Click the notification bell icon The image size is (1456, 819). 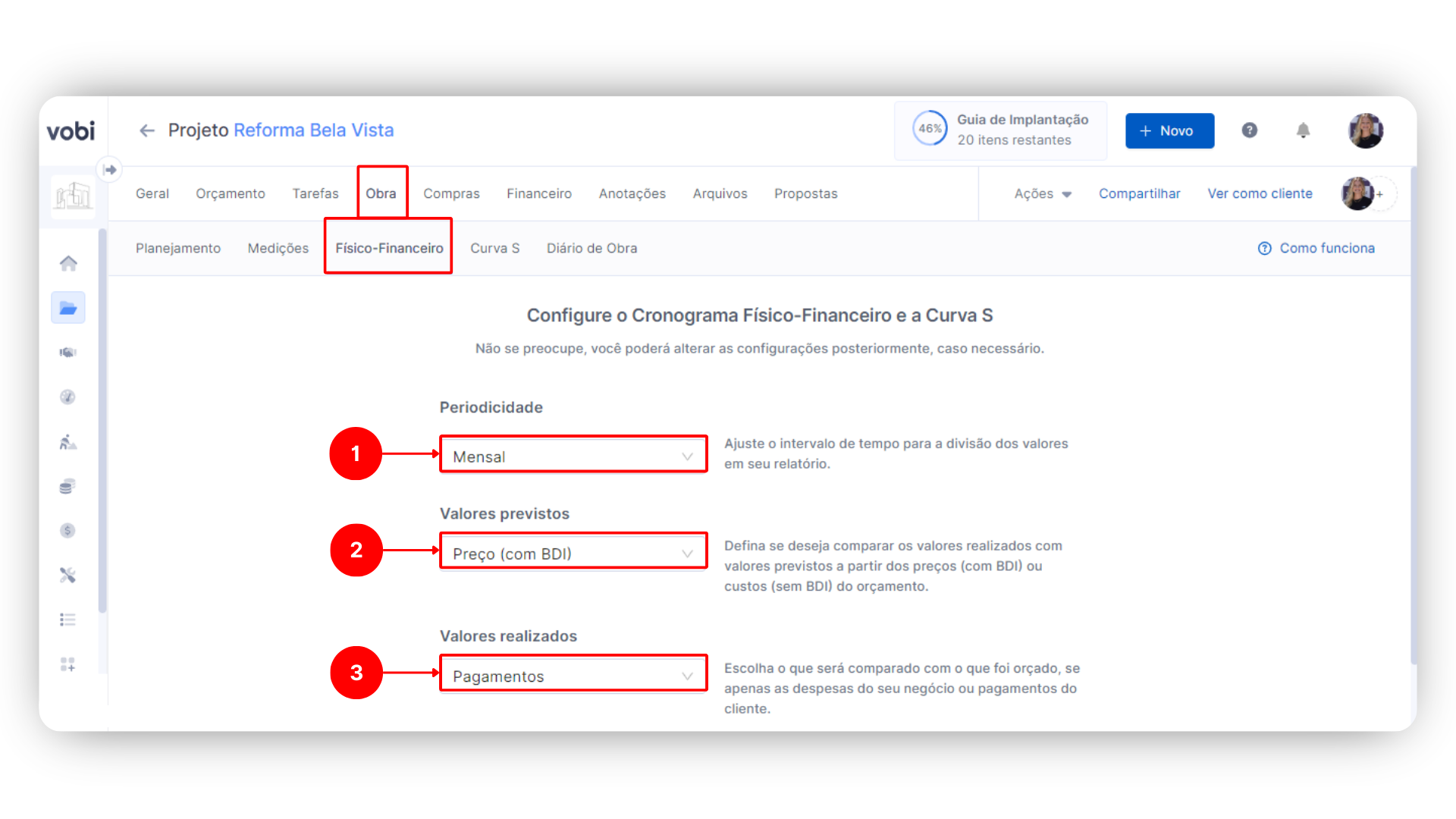coord(1303,130)
